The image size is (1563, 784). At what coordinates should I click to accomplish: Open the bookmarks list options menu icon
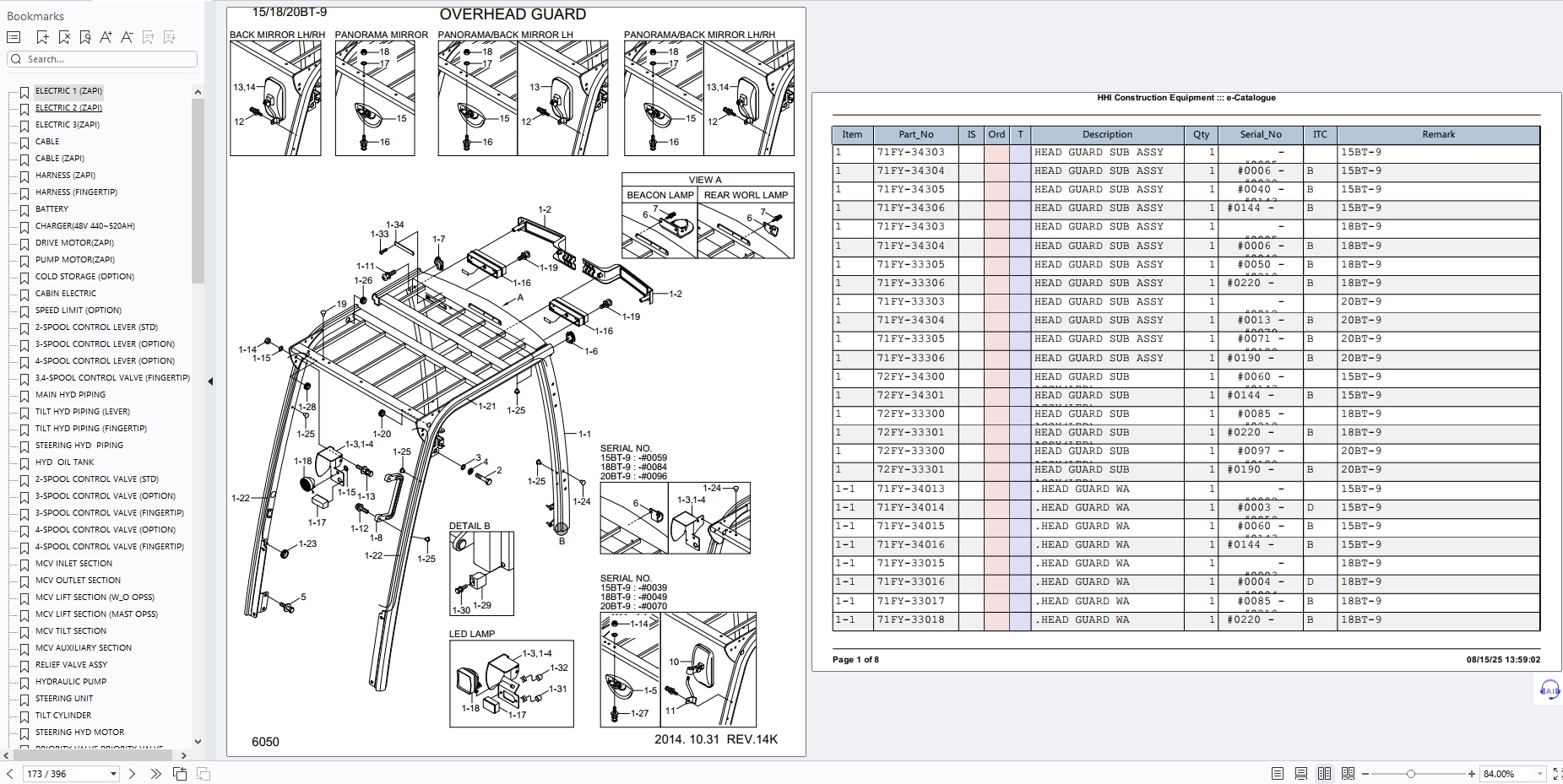(14, 37)
